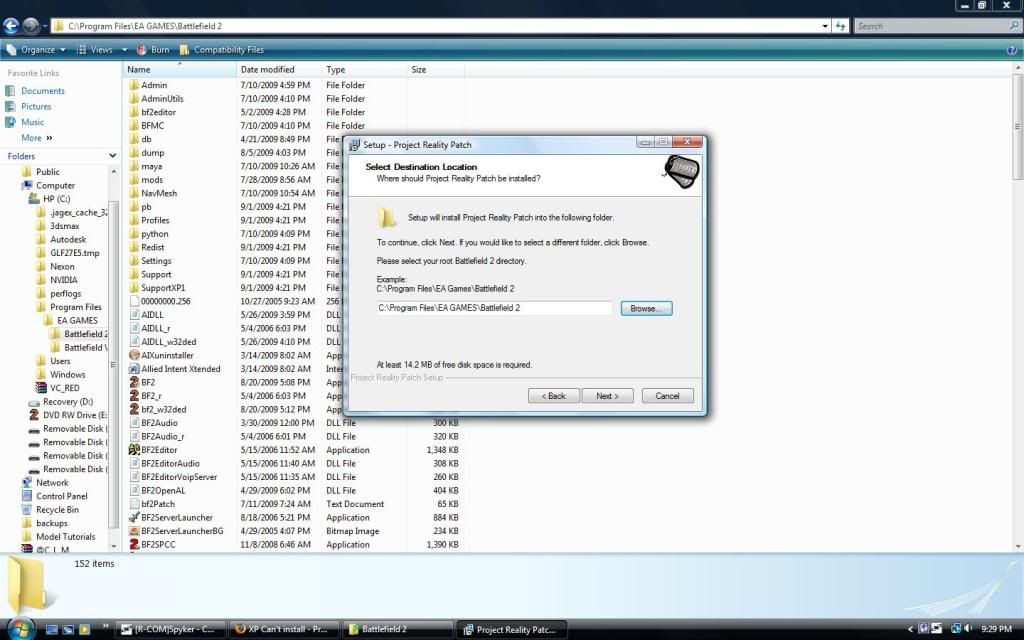
Task: Open Help with the question mark icon
Action: pos(1012,49)
